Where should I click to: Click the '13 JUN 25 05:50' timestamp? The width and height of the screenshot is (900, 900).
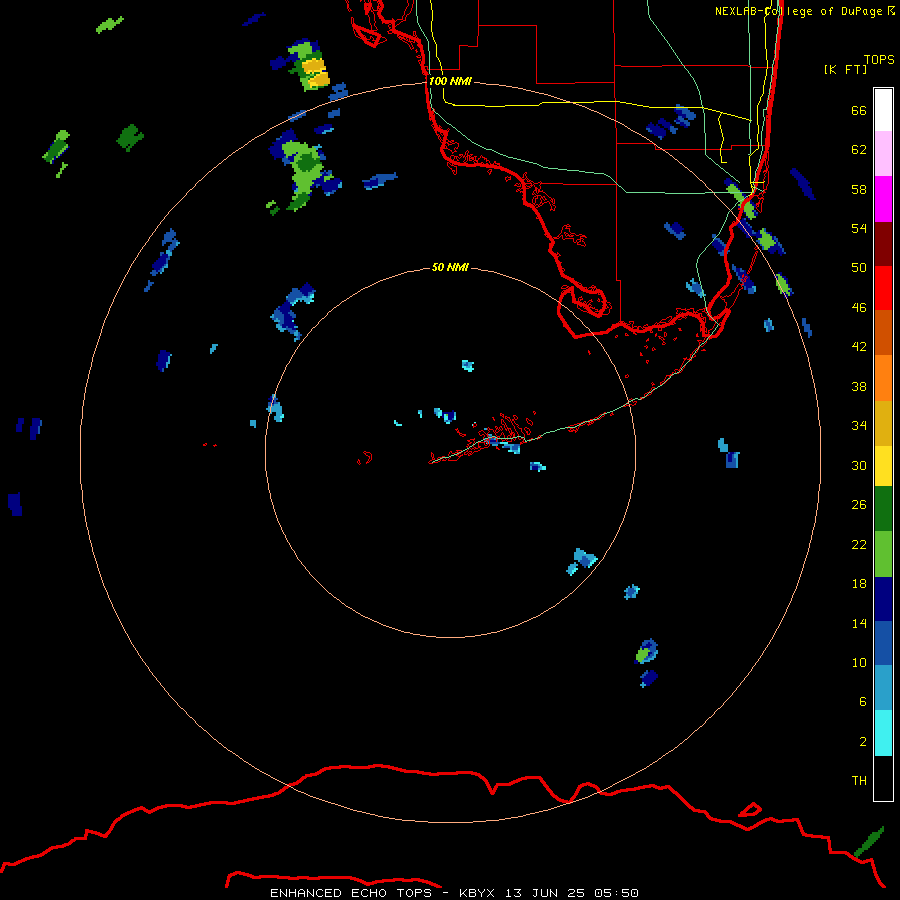(x=571, y=893)
